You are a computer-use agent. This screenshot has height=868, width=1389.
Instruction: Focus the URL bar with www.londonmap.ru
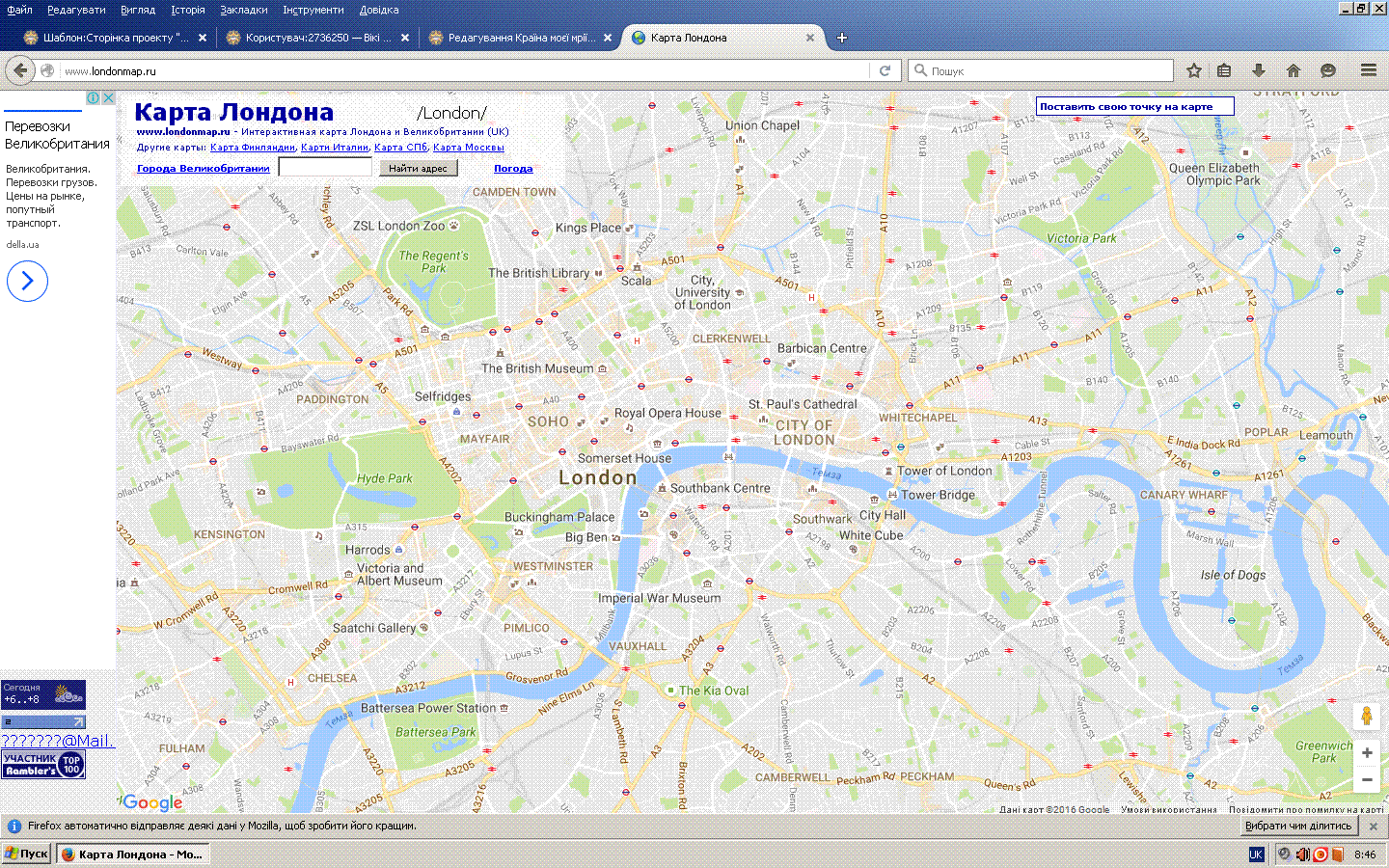(x=463, y=70)
